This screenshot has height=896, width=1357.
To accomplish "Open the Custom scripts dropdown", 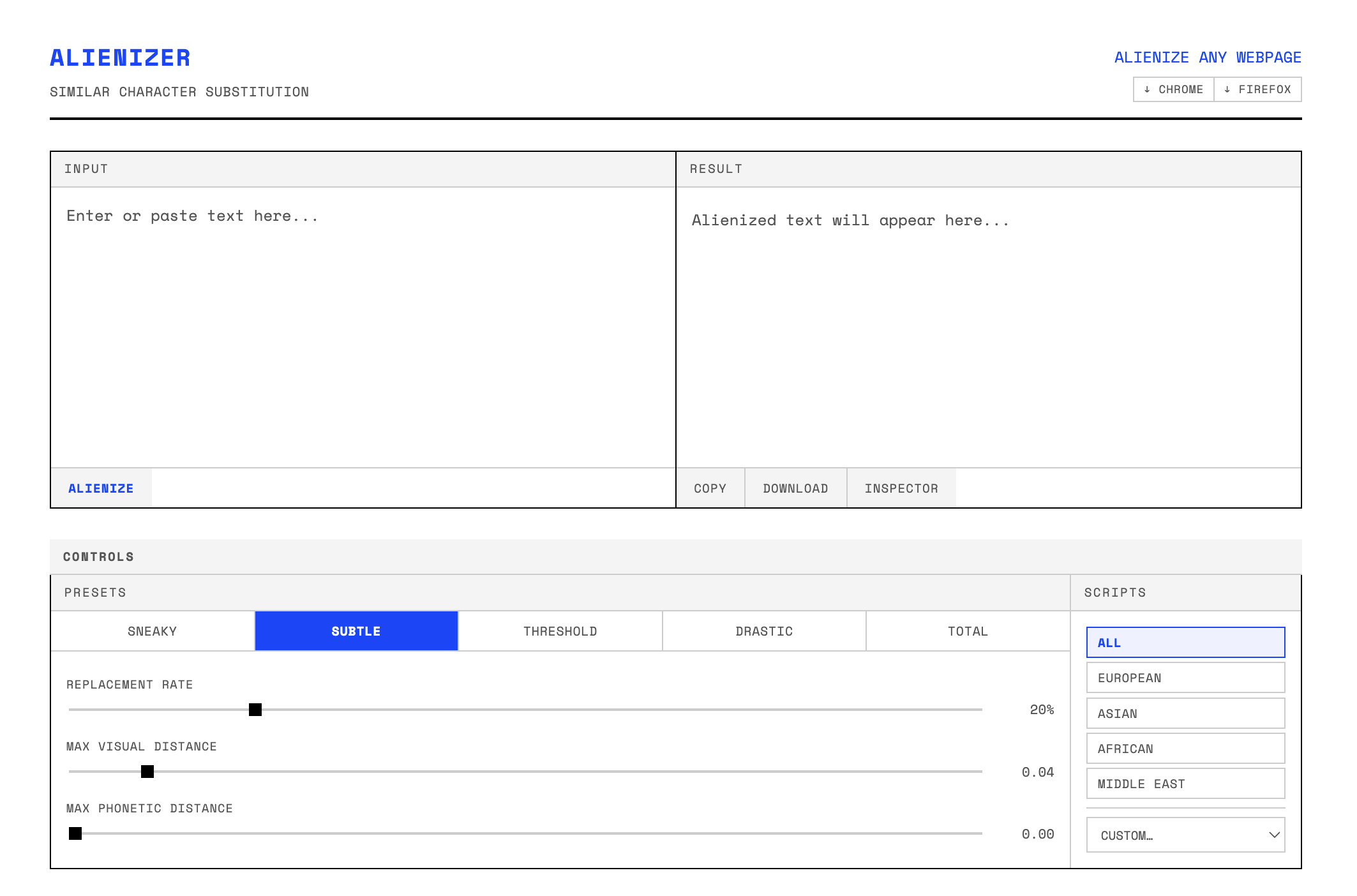I will pos(1185,835).
